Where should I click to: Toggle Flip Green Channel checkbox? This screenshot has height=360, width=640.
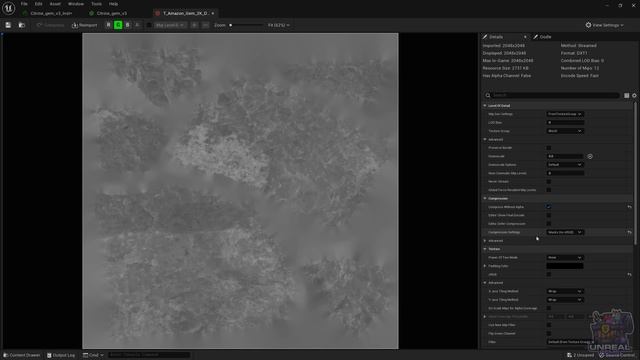pyautogui.click(x=549, y=333)
